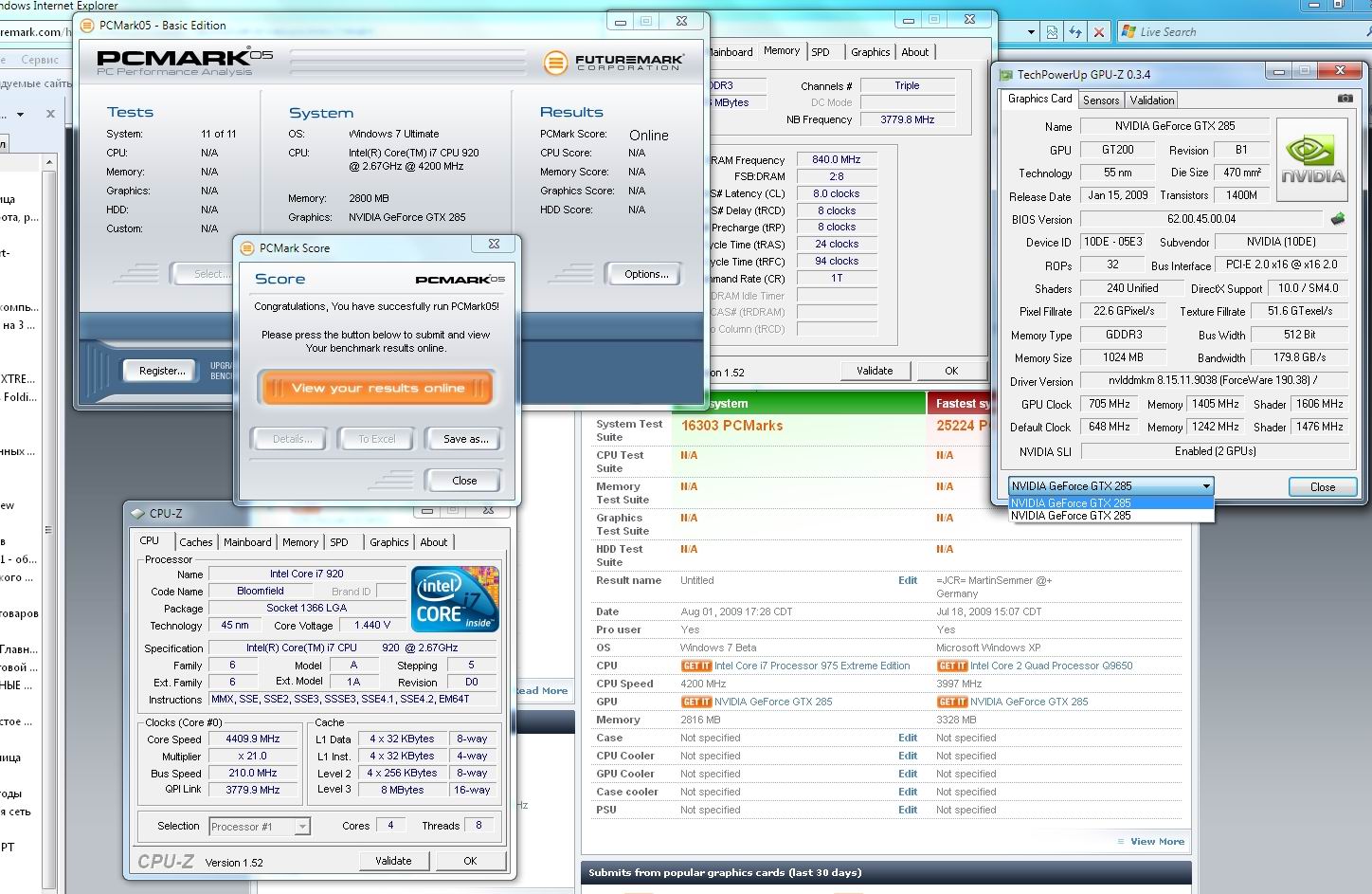Switch to Sensors tab in GPU-Z
Viewport: 1372px width, 894px height.
pyautogui.click(x=1101, y=100)
